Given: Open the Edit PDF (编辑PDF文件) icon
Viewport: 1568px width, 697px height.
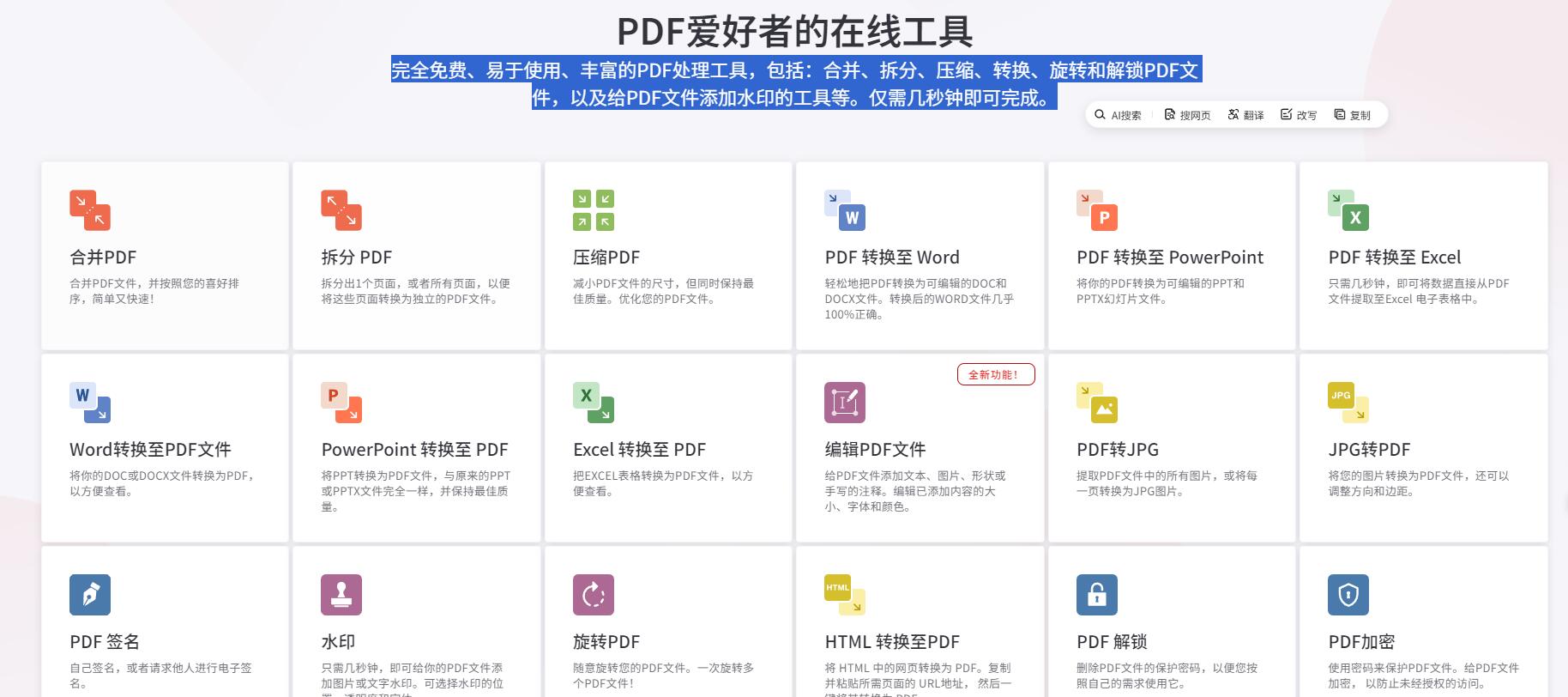Looking at the screenshot, I should [845, 403].
